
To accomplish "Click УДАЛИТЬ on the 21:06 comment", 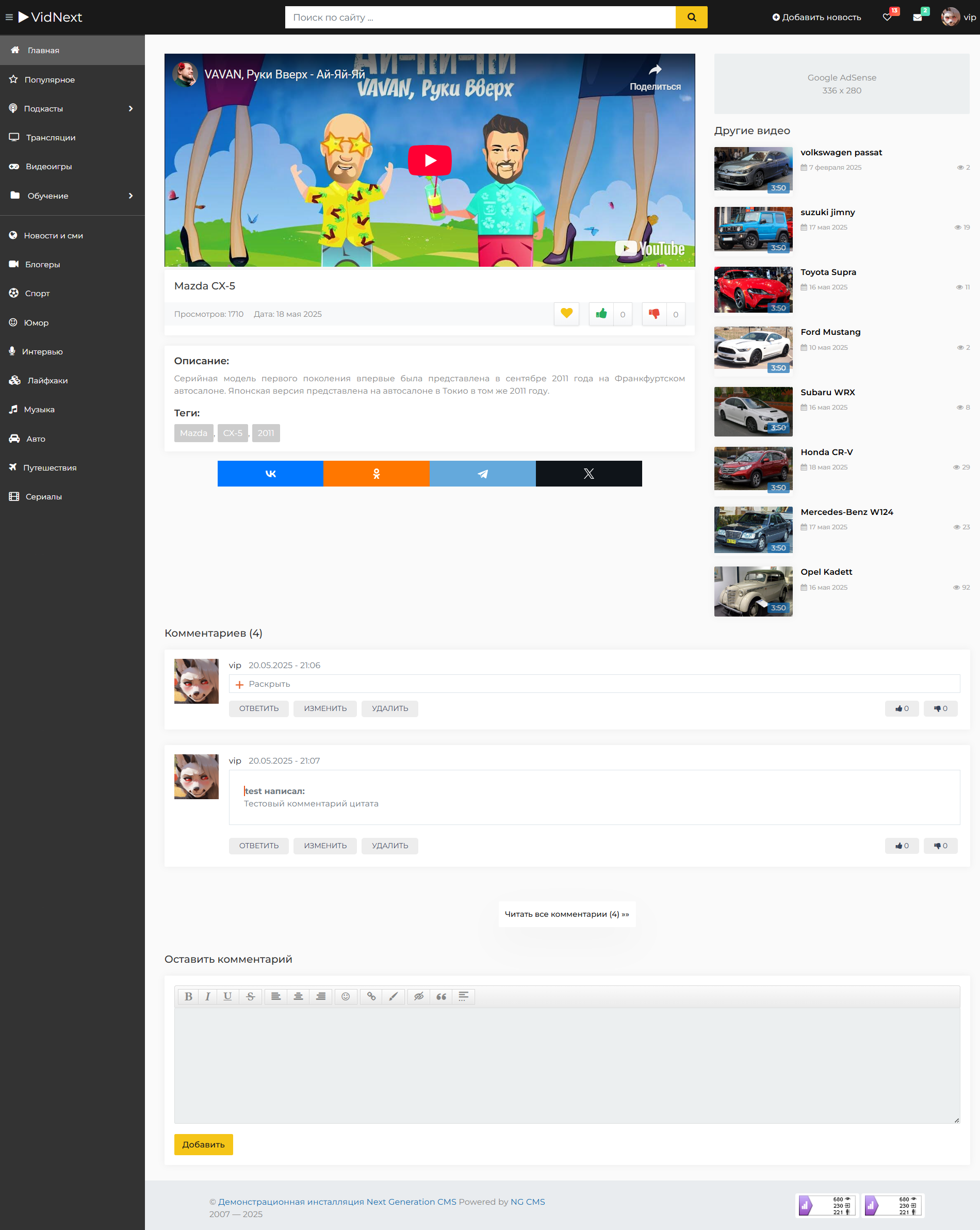I will pos(389,708).
